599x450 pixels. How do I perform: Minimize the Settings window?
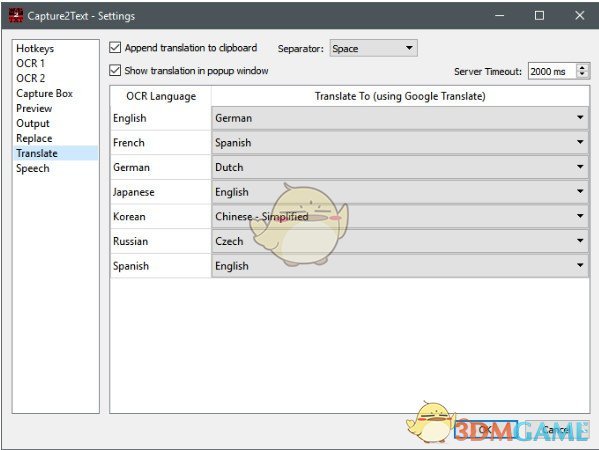[x=499, y=16]
